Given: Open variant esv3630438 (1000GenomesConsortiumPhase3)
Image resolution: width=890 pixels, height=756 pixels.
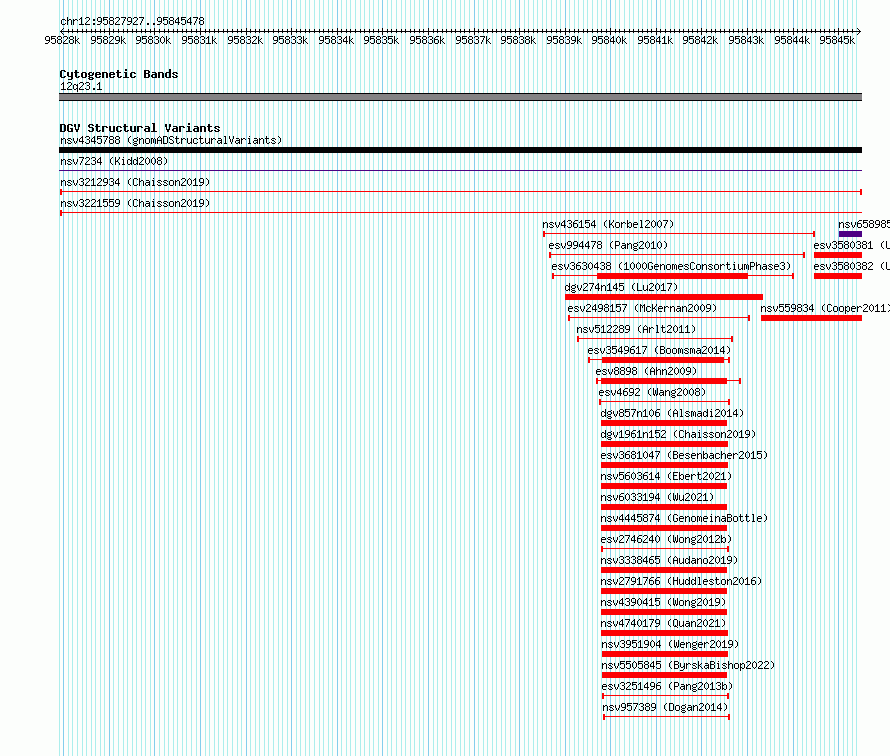Looking at the screenshot, I should point(671,266).
